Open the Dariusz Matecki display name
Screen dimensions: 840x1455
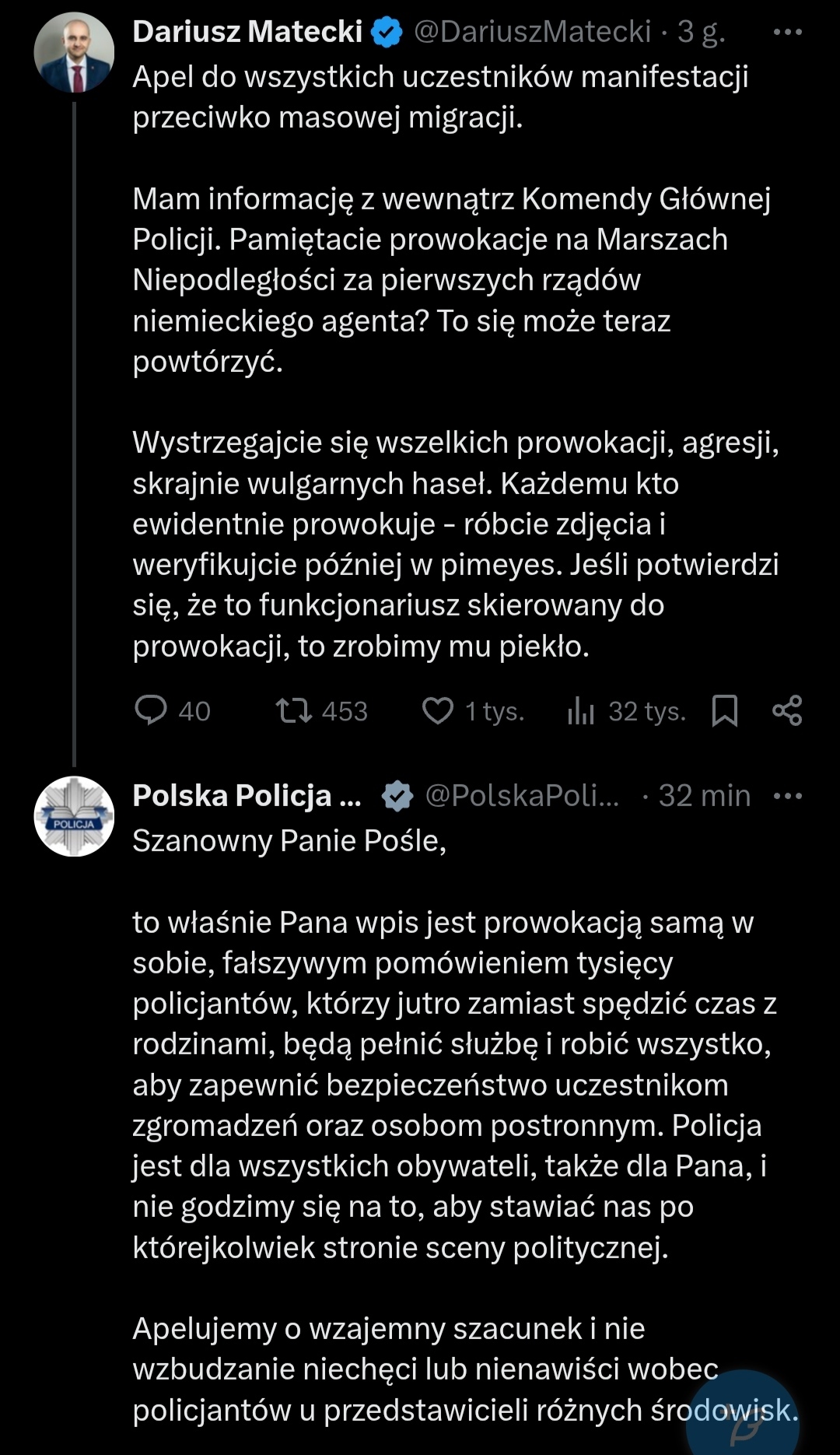247,32
